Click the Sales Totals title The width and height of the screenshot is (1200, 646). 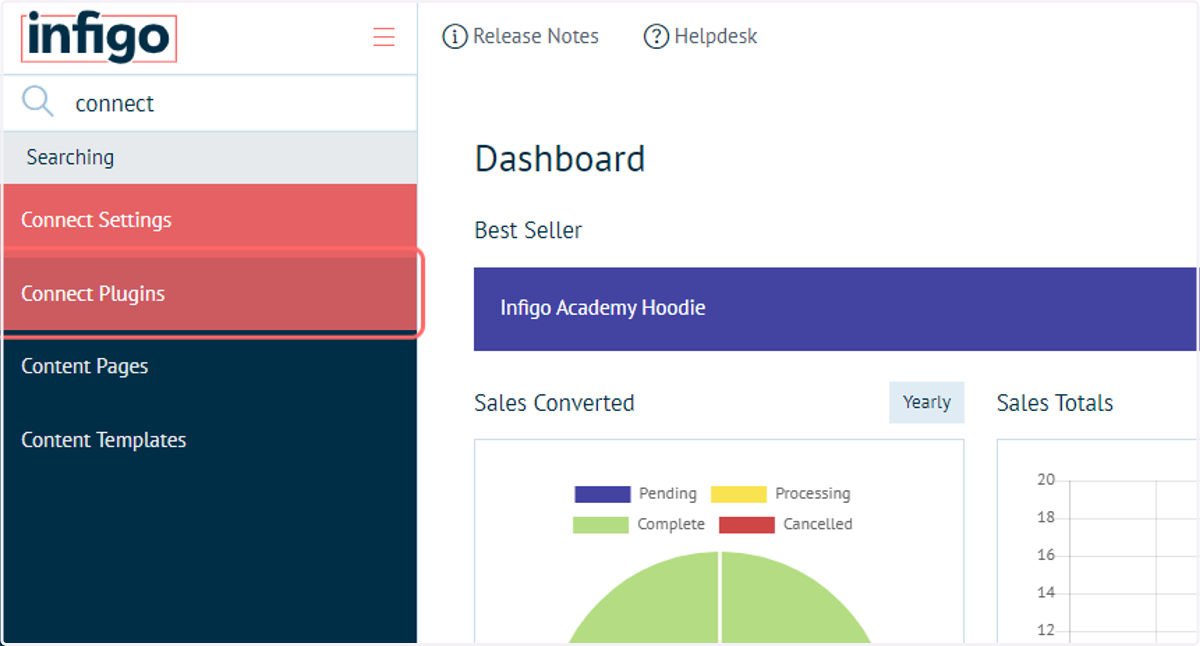1055,403
